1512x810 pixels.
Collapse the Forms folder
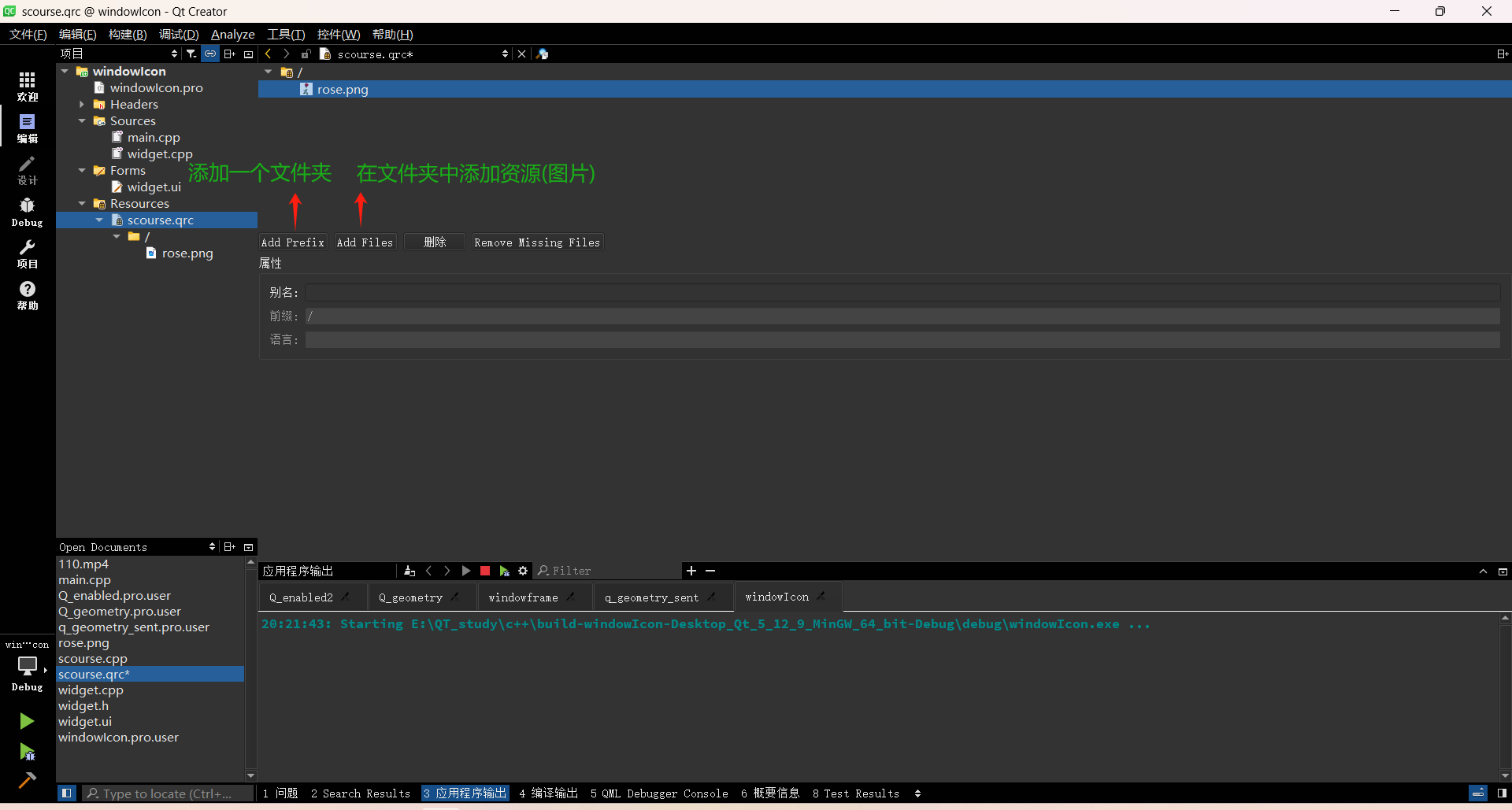pos(82,170)
